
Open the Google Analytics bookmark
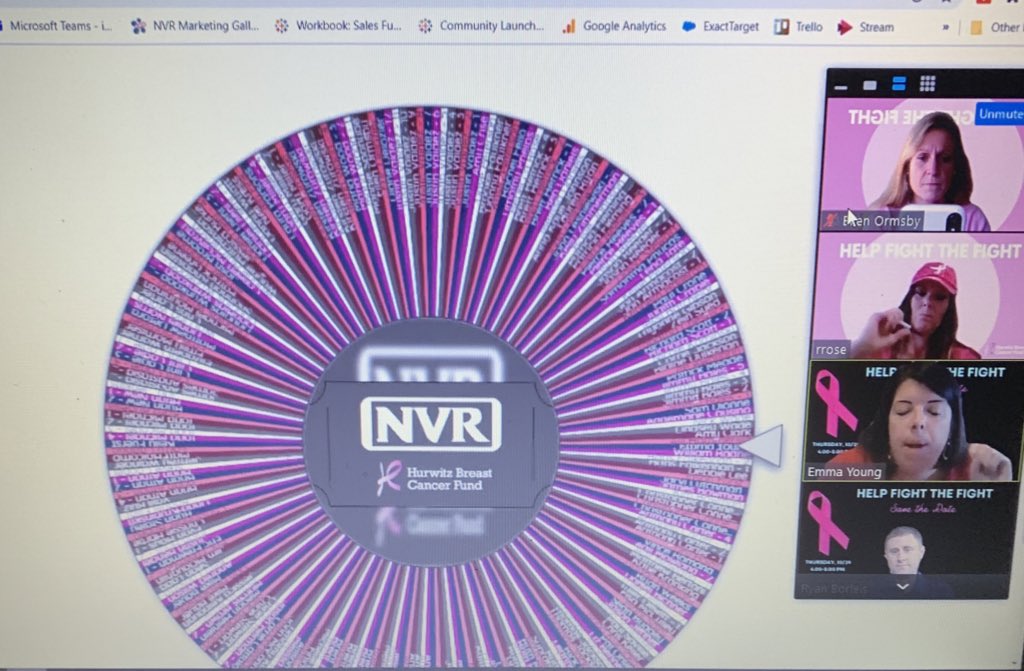tap(615, 26)
